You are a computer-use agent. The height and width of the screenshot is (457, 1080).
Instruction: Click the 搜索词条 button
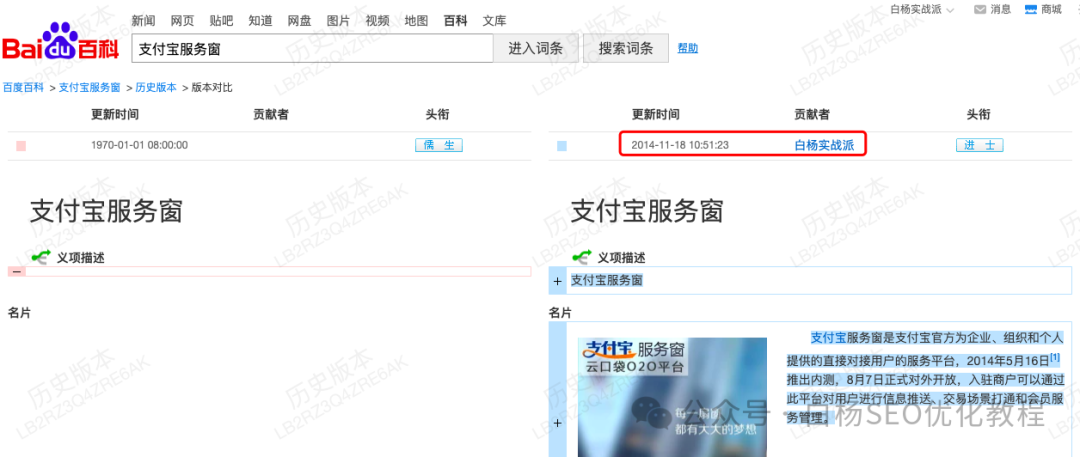(625, 48)
